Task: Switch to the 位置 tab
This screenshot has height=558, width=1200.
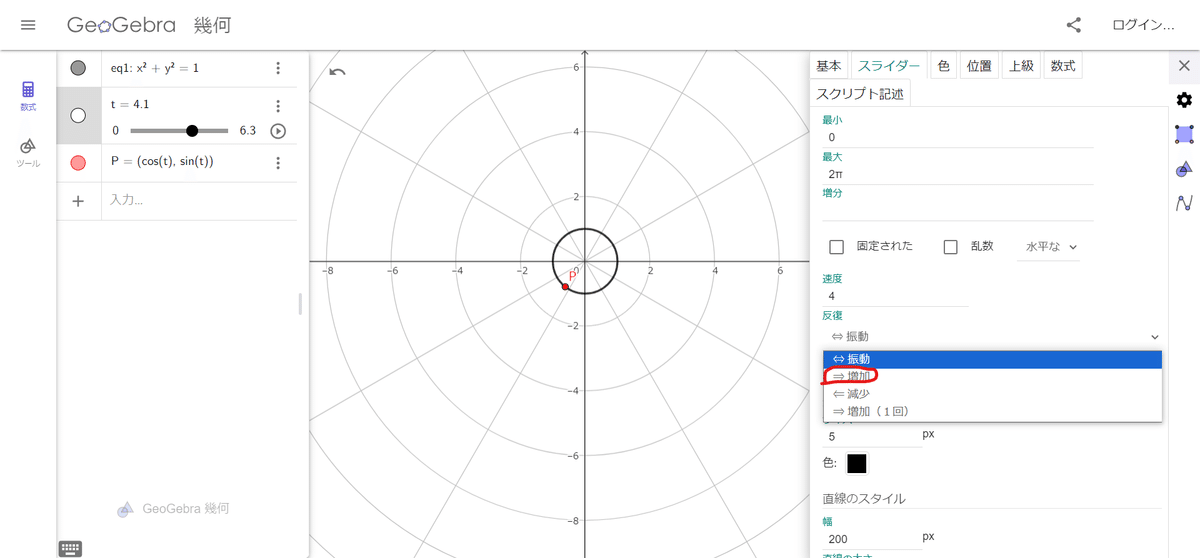Action: pyautogui.click(x=979, y=66)
